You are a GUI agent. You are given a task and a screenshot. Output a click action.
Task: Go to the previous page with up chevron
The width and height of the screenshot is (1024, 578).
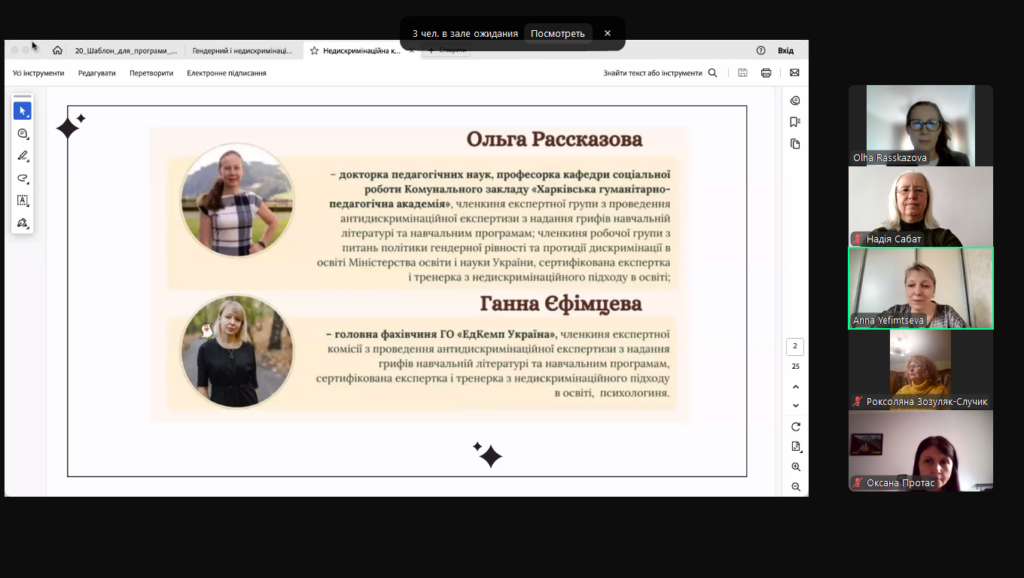click(796, 387)
